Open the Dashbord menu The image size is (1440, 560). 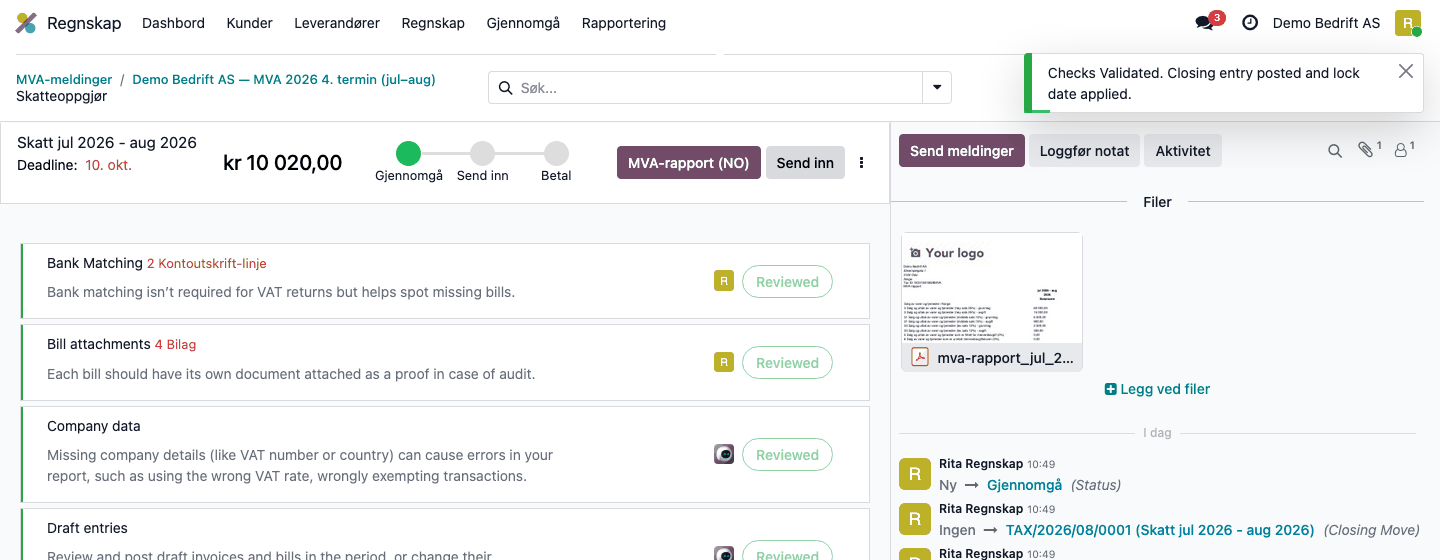click(x=174, y=23)
